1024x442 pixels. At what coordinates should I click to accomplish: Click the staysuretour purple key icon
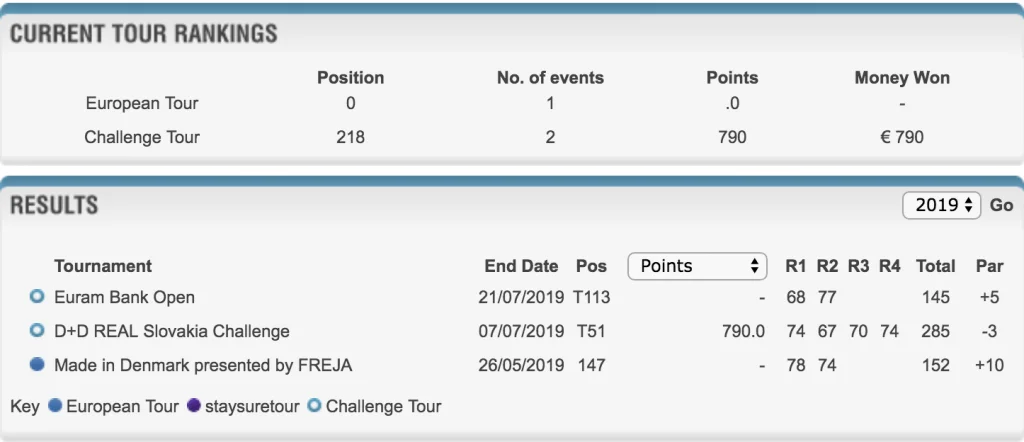(x=192, y=406)
